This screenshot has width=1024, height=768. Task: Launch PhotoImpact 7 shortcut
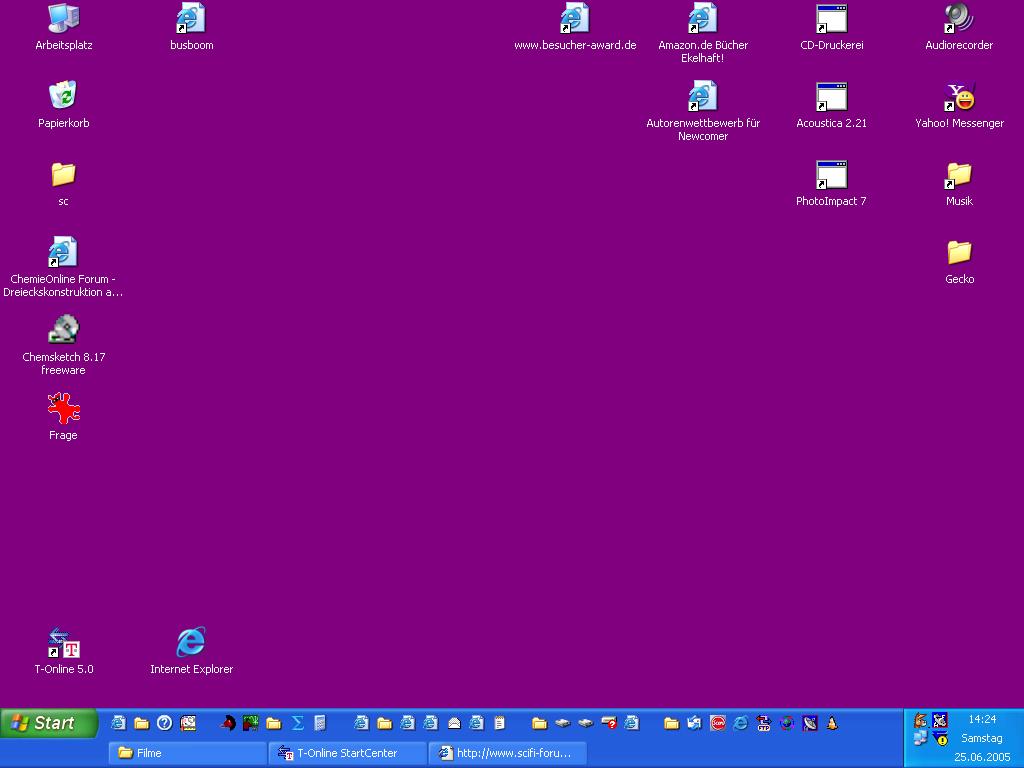pos(831,175)
